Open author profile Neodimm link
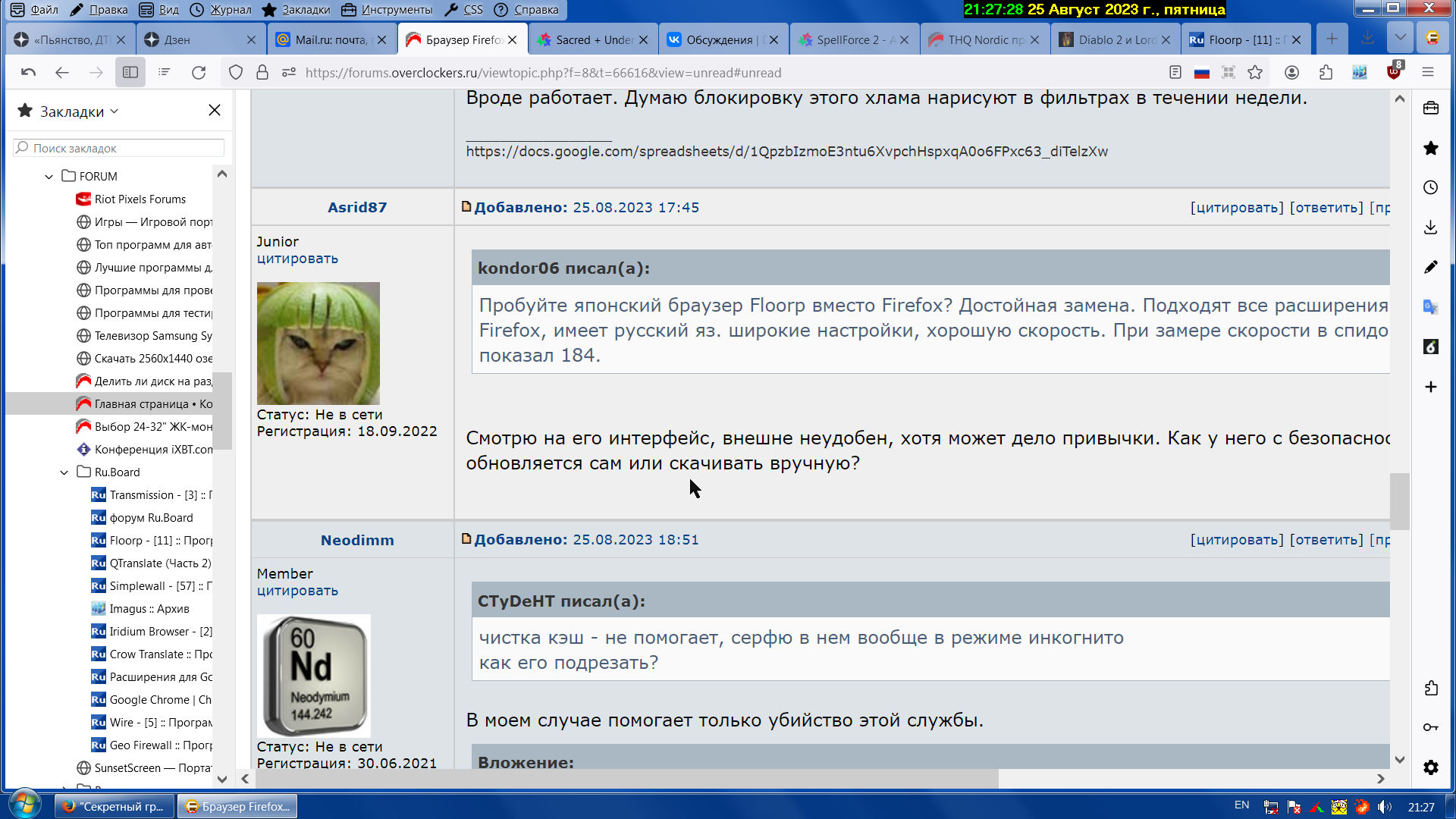The image size is (1456, 819). pos(357,540)
